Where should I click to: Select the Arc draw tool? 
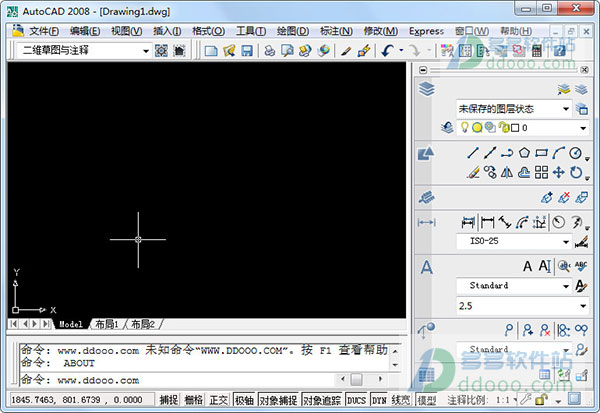click(x=558, y=153)
